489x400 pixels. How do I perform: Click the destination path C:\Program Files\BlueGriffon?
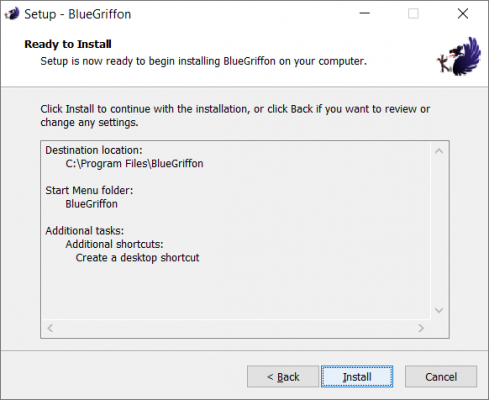pos(134,164)
